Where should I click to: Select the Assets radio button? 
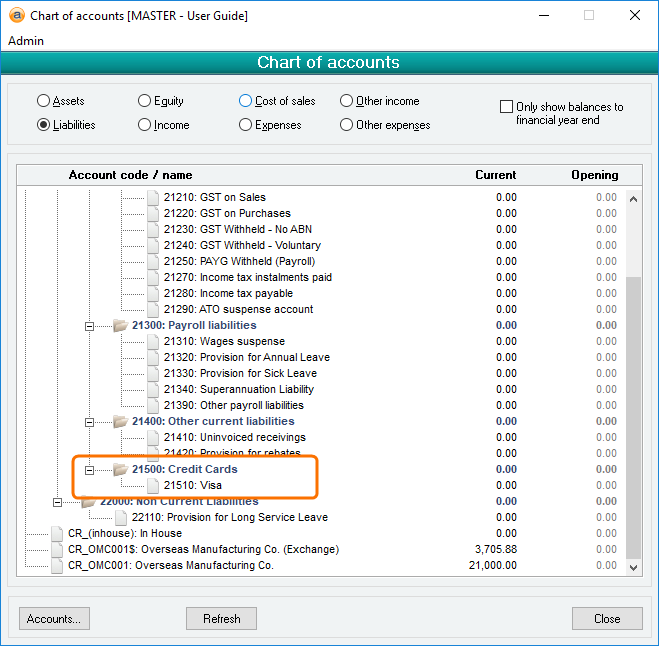tap(43, 101)
